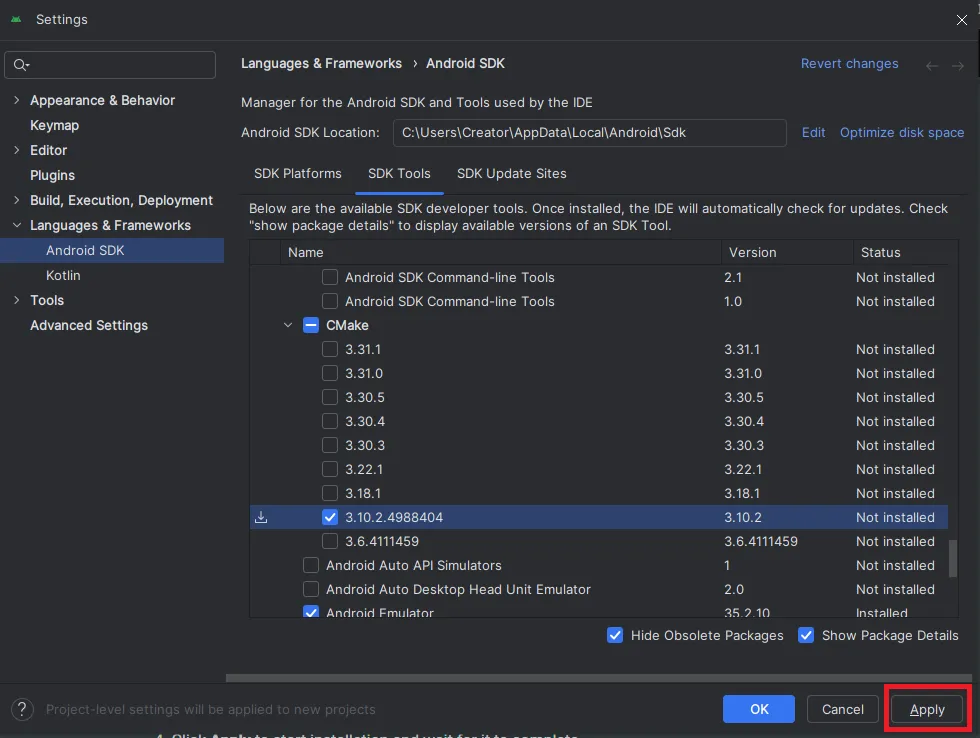Expand the Tools section
The width and height of the screenshot is (980, 738).
coord(17,300)
